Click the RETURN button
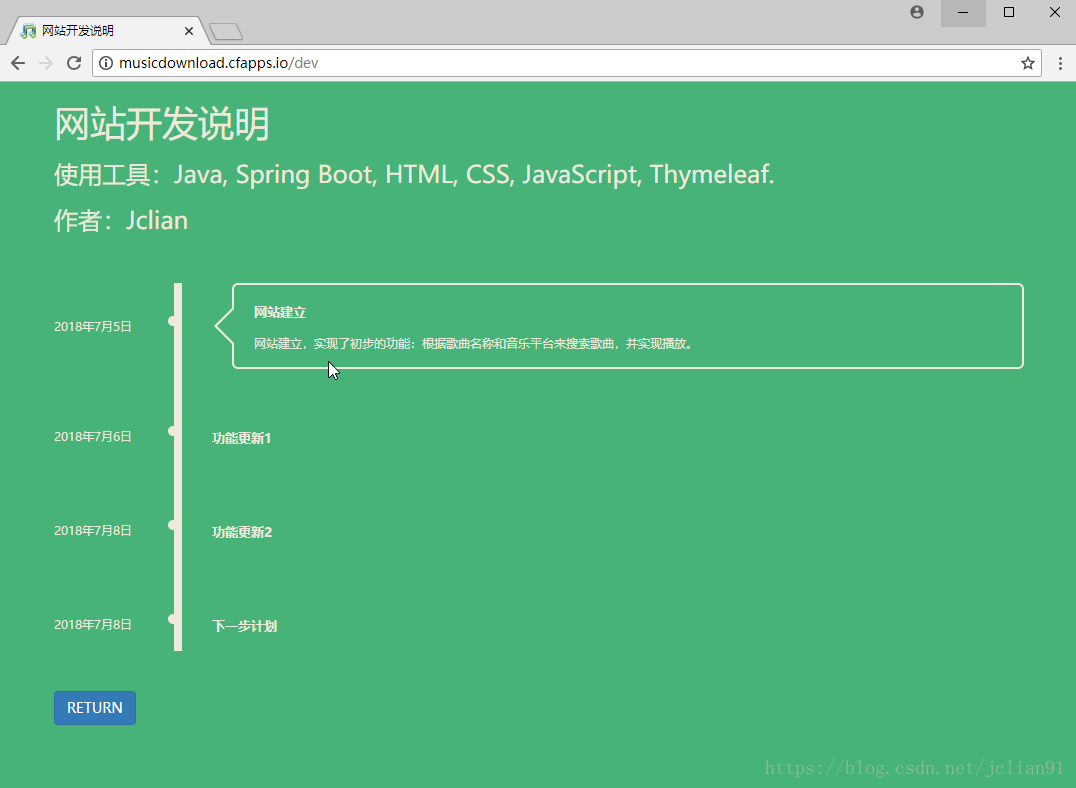 [x=95, y=708]
